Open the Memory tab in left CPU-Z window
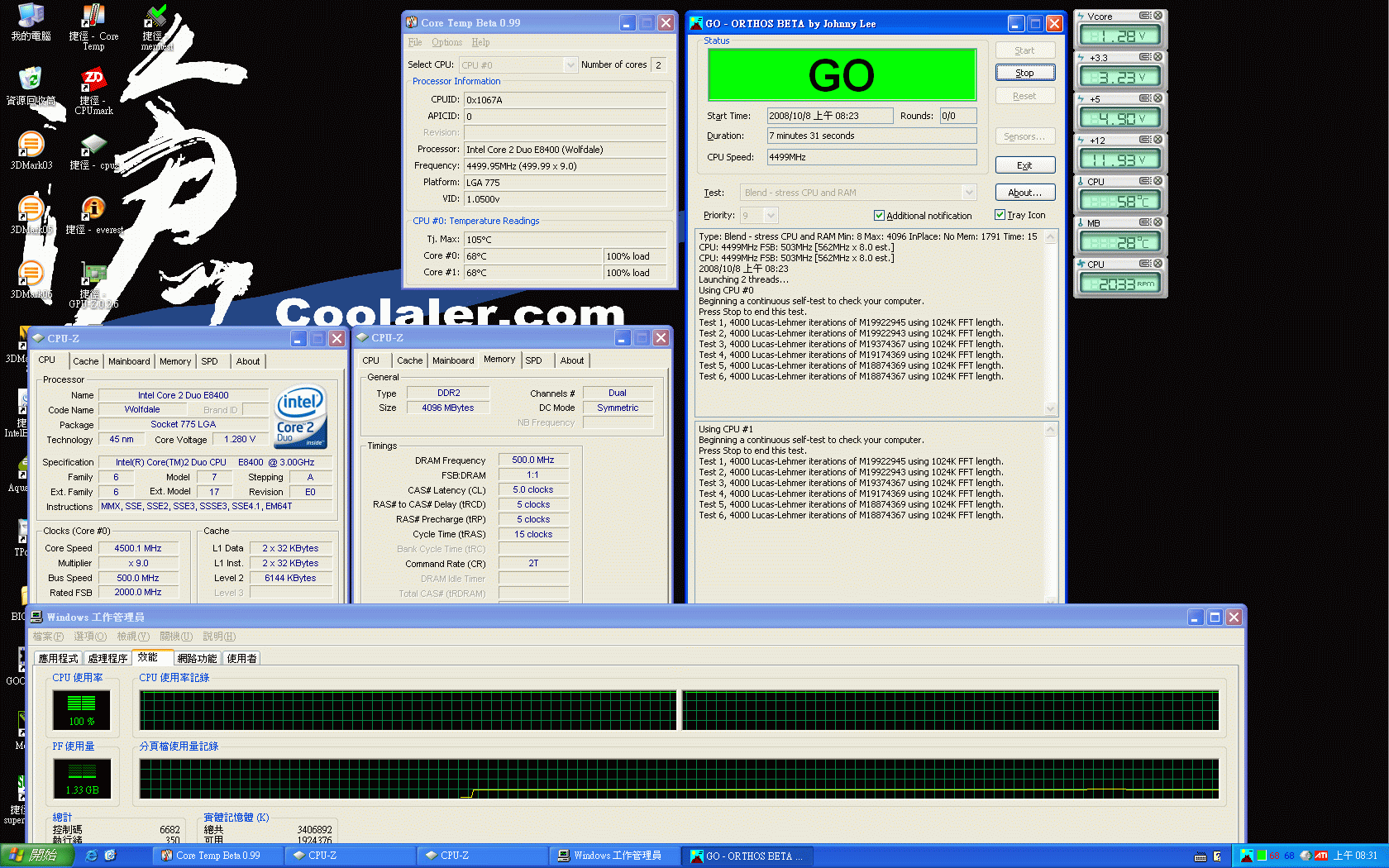Screen dimensions: 1389x868 point(175,361)
